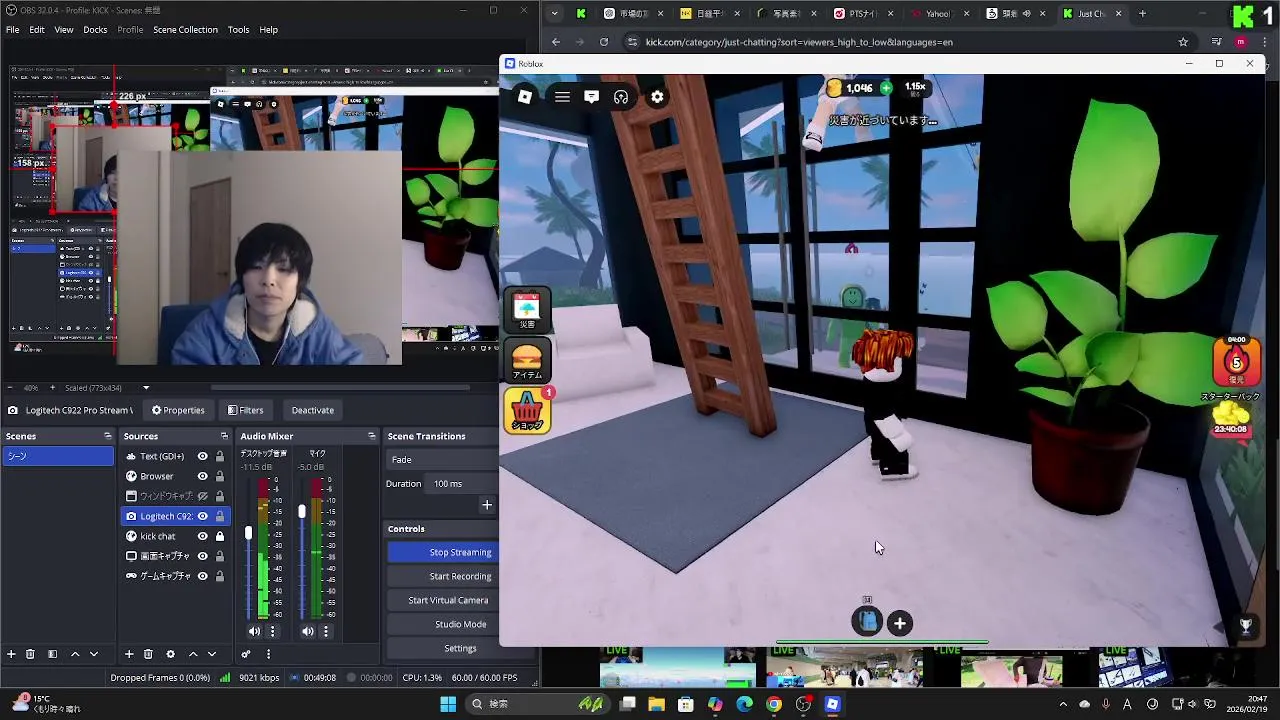This screenshot has height=720, width=1280.
Task: Open the 災害 disaster button
Action: (527, 309)
